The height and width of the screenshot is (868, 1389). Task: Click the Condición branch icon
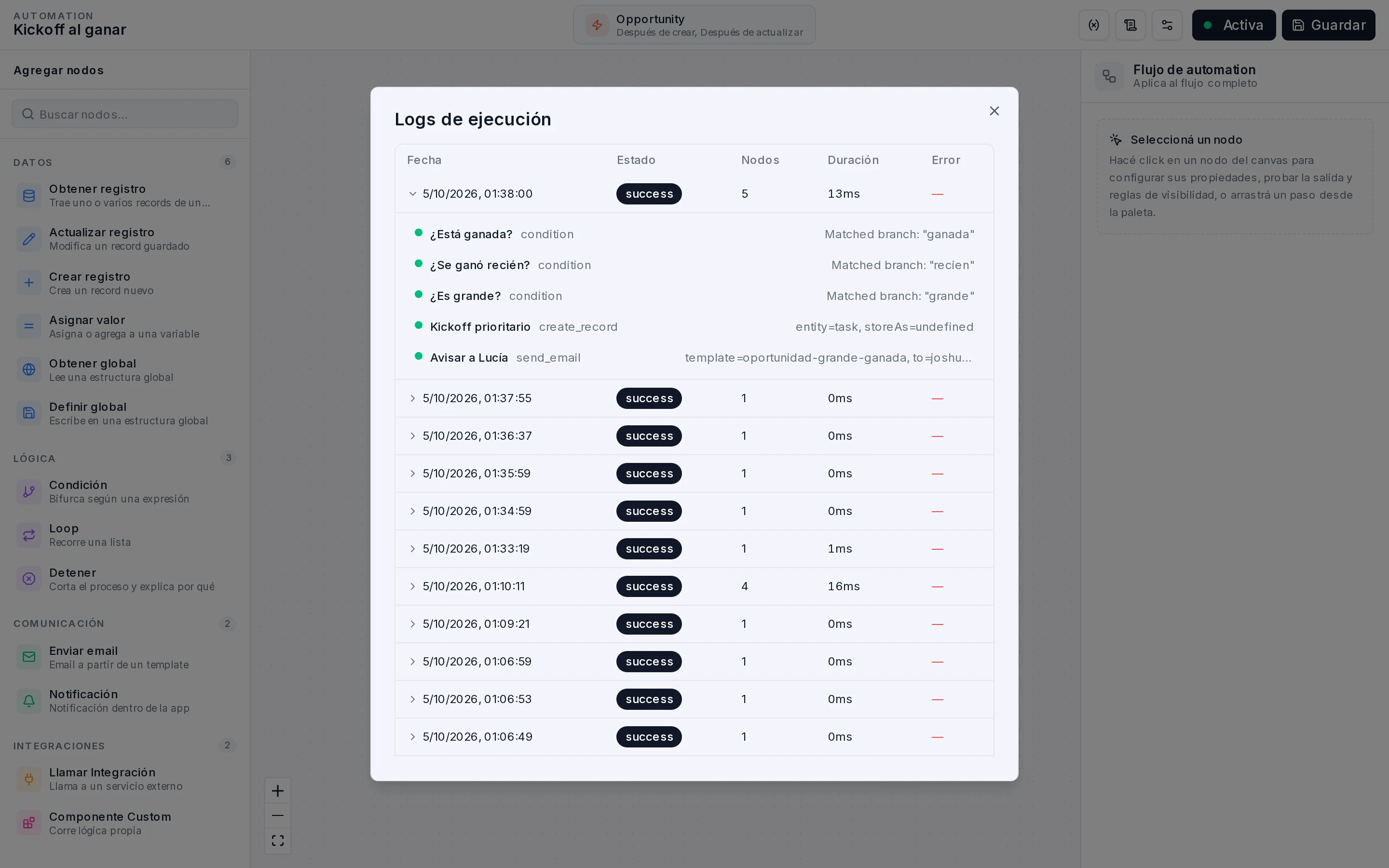click(29, 491)
